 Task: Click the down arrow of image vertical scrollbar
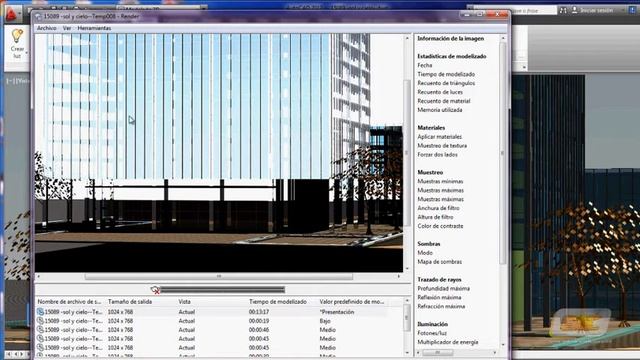click(407, 269)
